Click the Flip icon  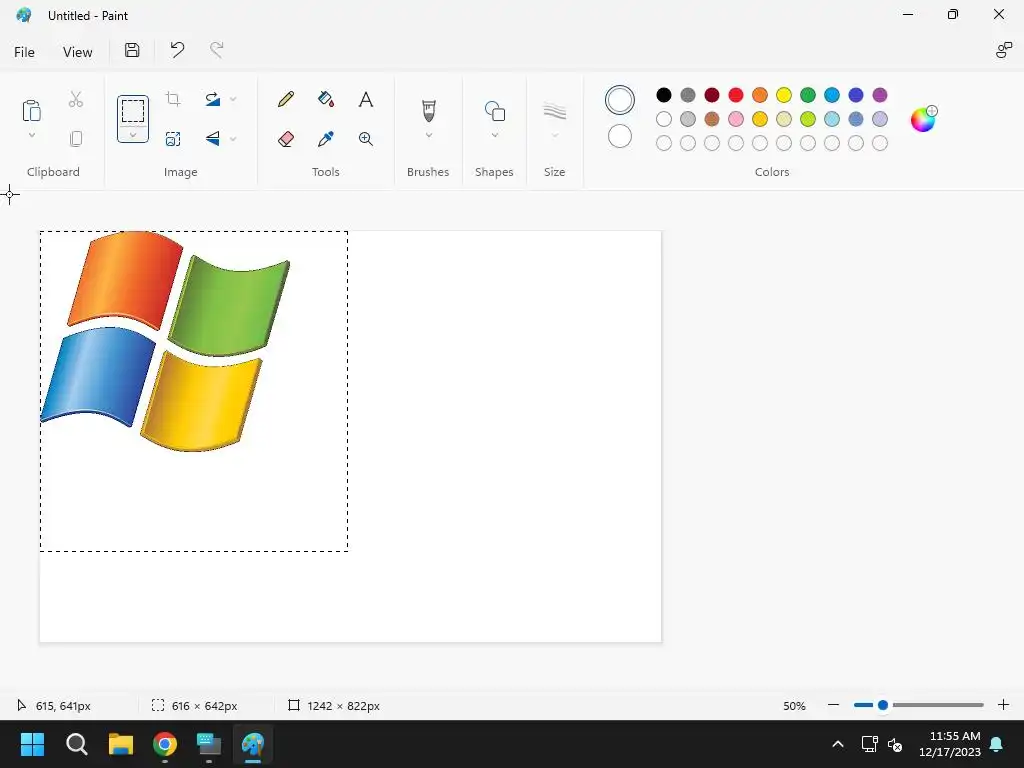213,138
